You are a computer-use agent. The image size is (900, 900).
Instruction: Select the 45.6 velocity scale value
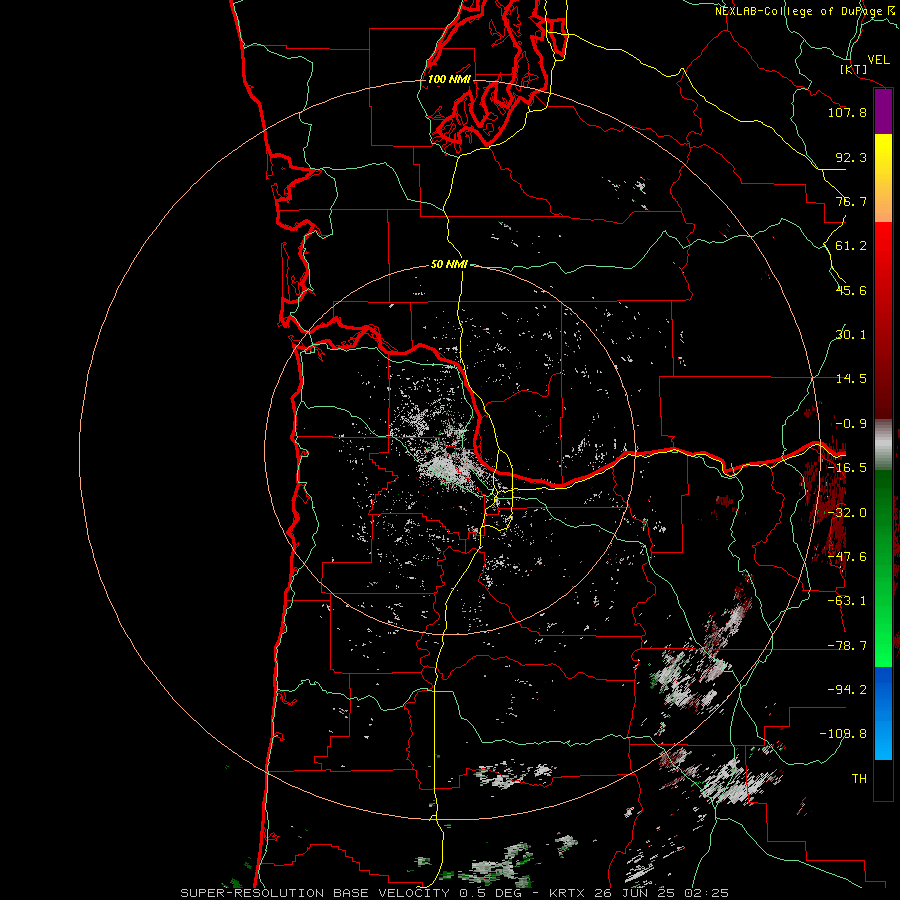pyautogui.click(x=851, y=290)
